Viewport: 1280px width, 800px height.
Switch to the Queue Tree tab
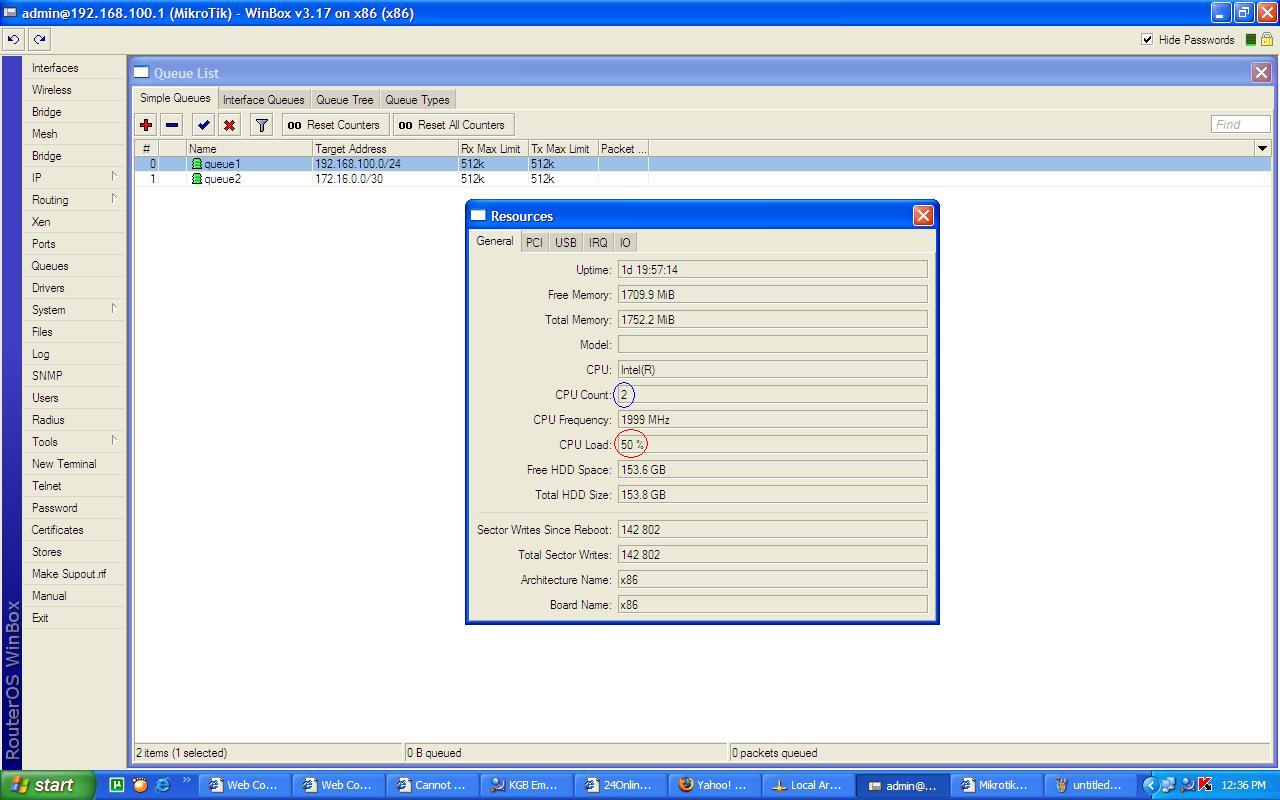click(344, 99)
